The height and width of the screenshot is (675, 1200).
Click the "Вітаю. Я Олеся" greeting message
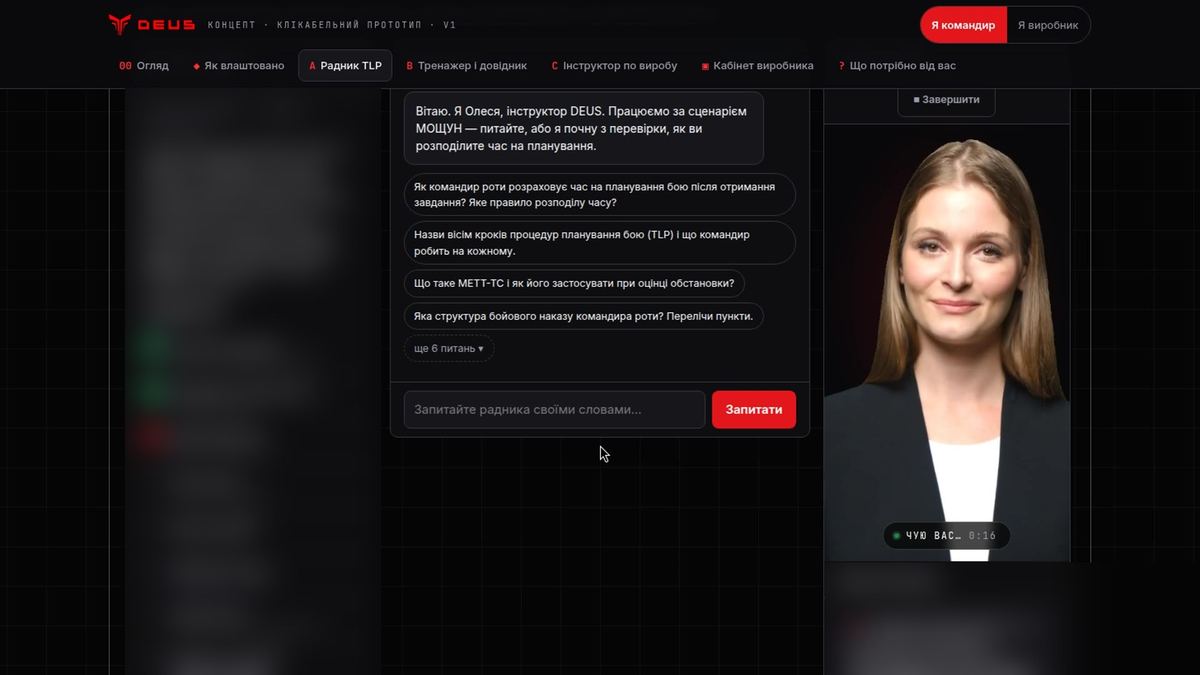(584, 128)
